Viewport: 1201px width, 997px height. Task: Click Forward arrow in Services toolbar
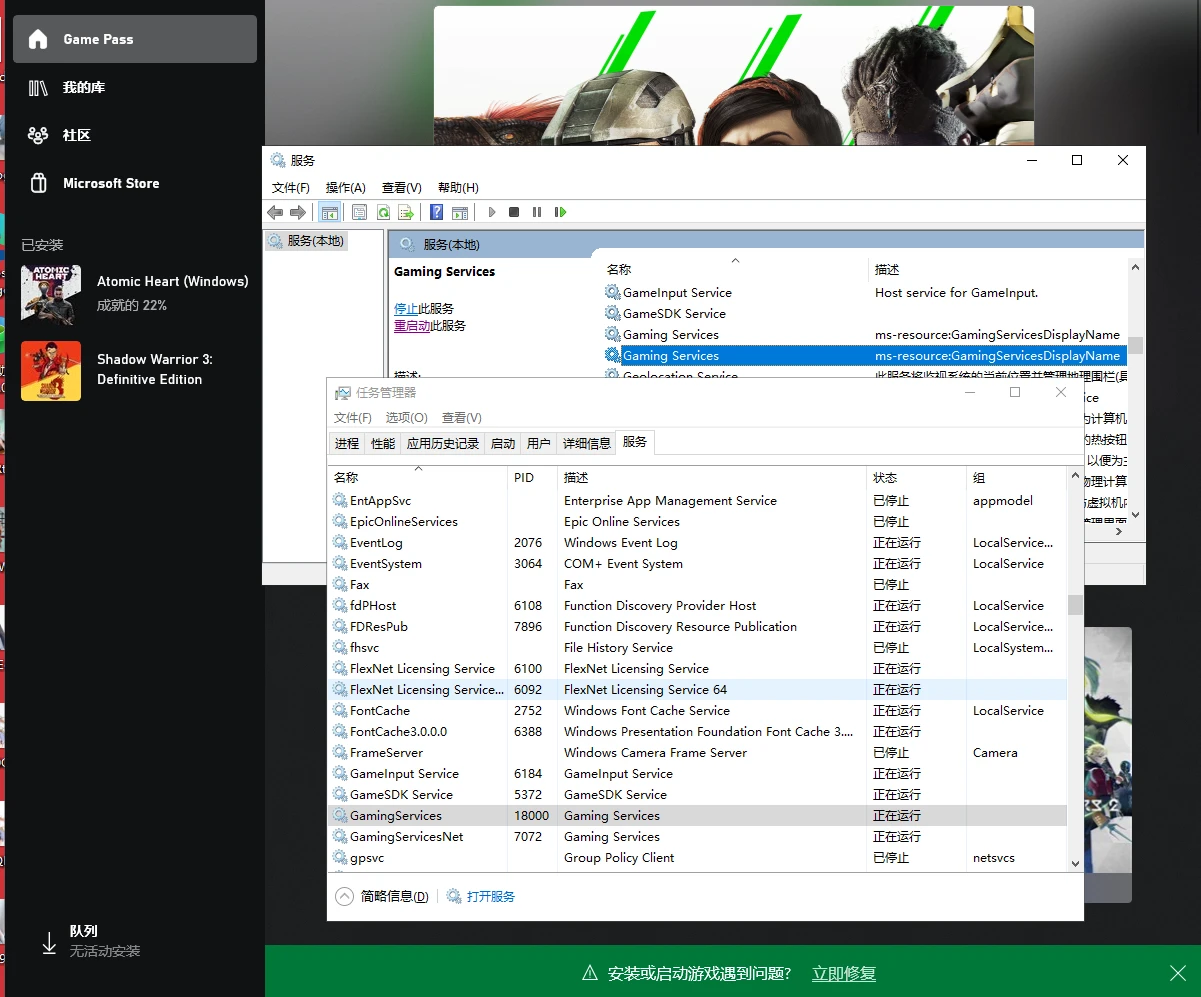pos(297,212)
